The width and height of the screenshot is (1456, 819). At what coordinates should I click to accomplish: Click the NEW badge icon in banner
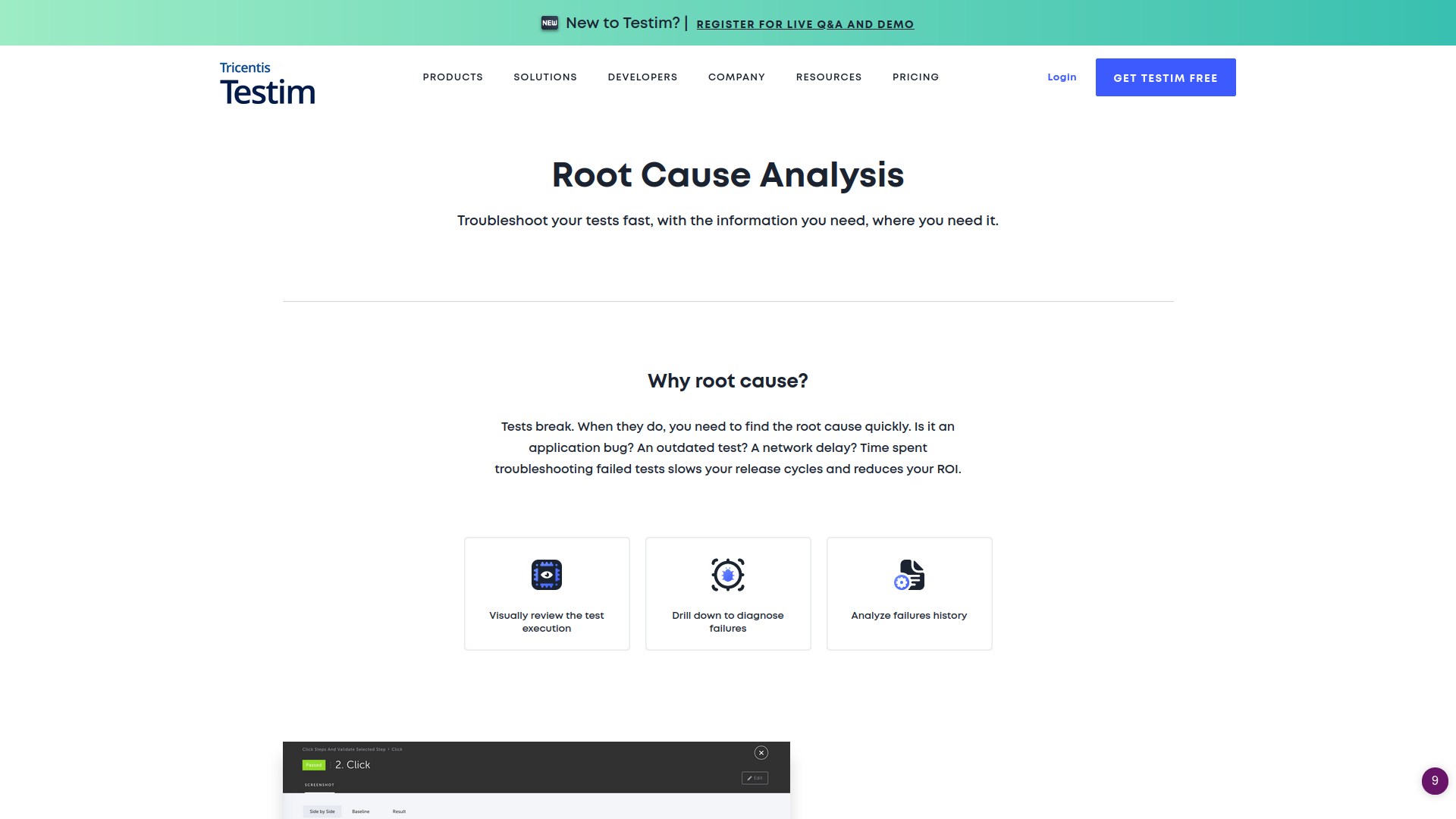click(550, 24)
